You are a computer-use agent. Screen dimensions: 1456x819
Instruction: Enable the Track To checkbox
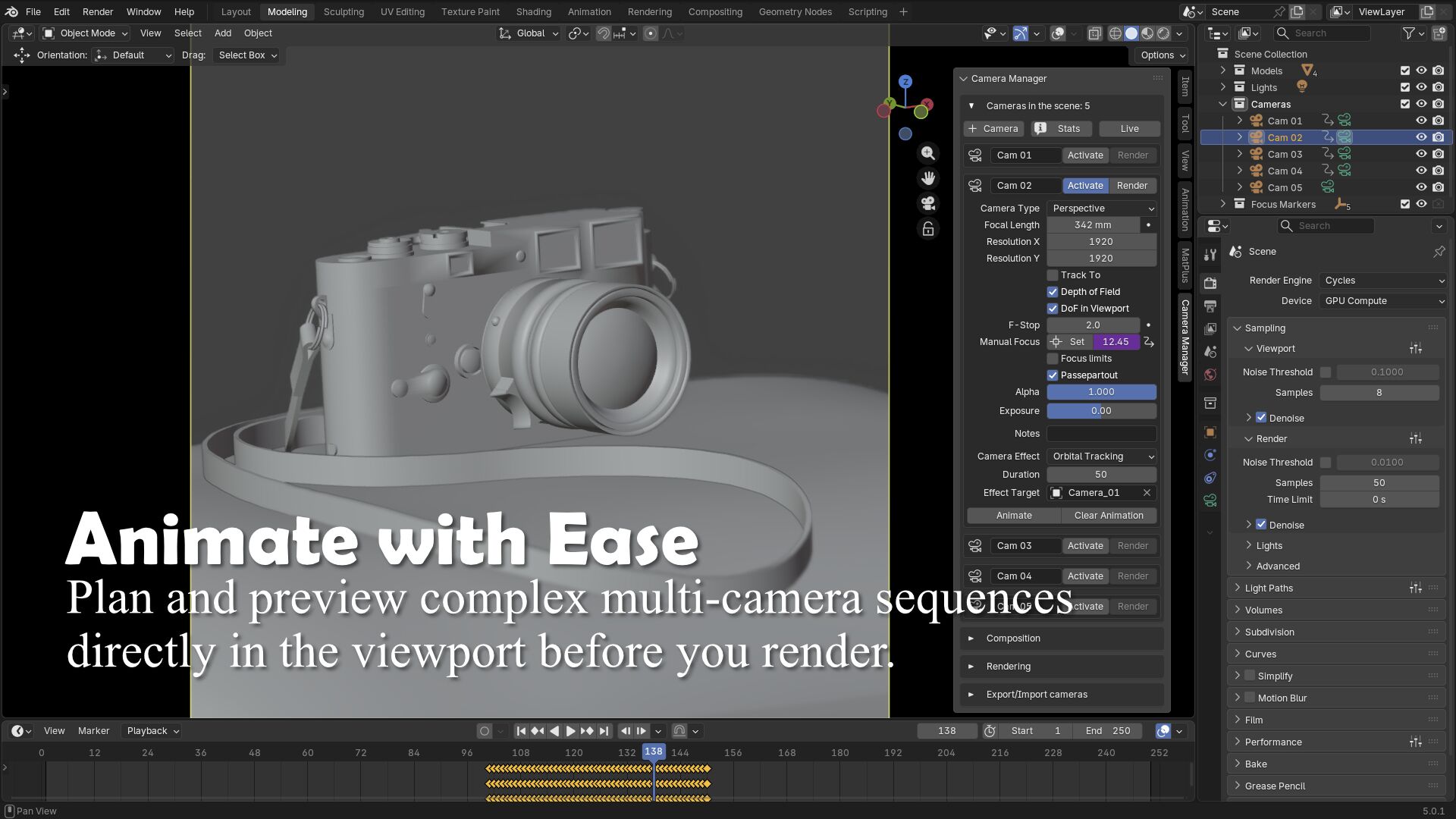(1053, 275)
